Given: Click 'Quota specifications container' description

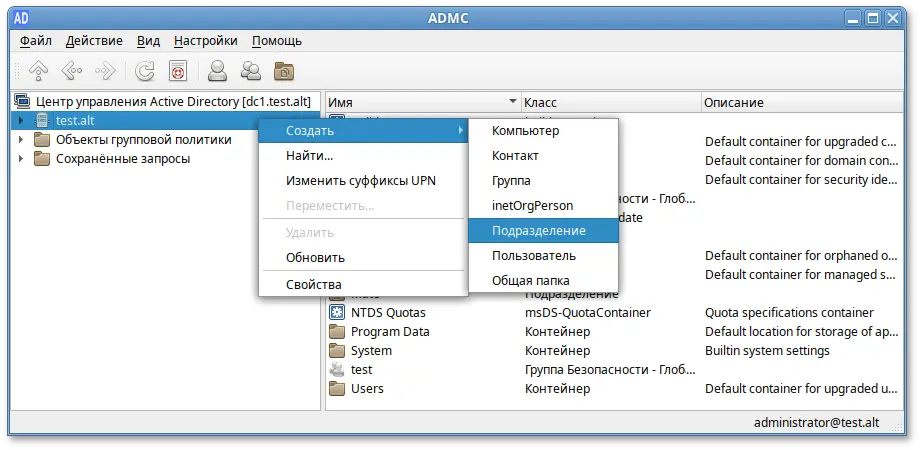Looking at the screenshot, I should tap(789, 313).
